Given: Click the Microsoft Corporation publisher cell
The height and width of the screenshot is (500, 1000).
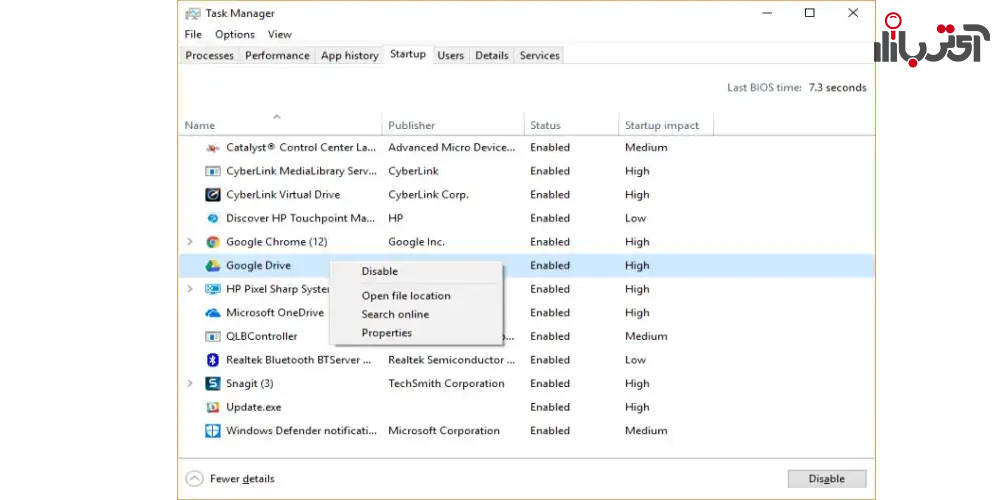Looking at the screenshot, I should point(444,431).
